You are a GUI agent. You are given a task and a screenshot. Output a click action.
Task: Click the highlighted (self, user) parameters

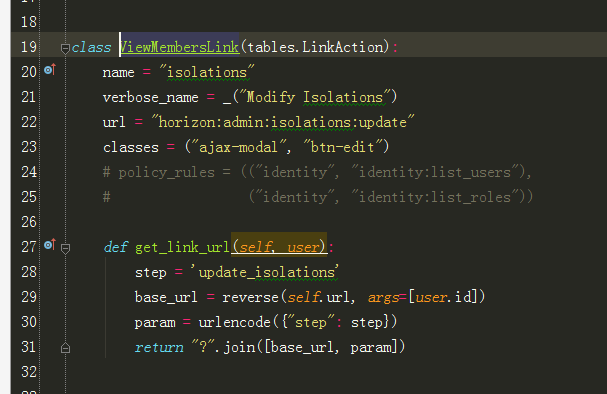(279, 247)
